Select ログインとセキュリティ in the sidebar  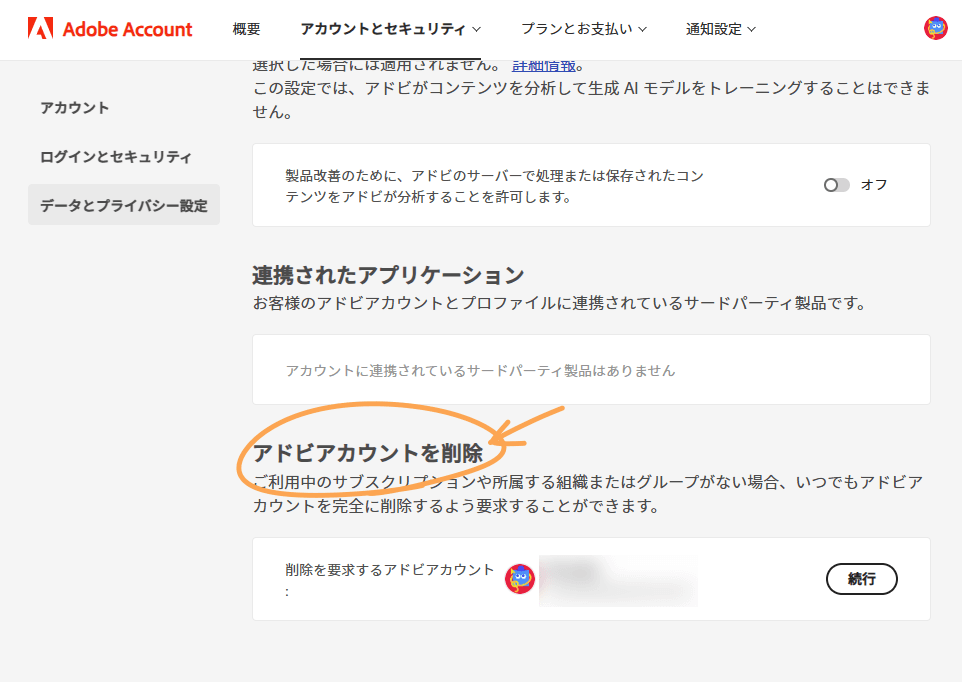click(x=116, y=157)
